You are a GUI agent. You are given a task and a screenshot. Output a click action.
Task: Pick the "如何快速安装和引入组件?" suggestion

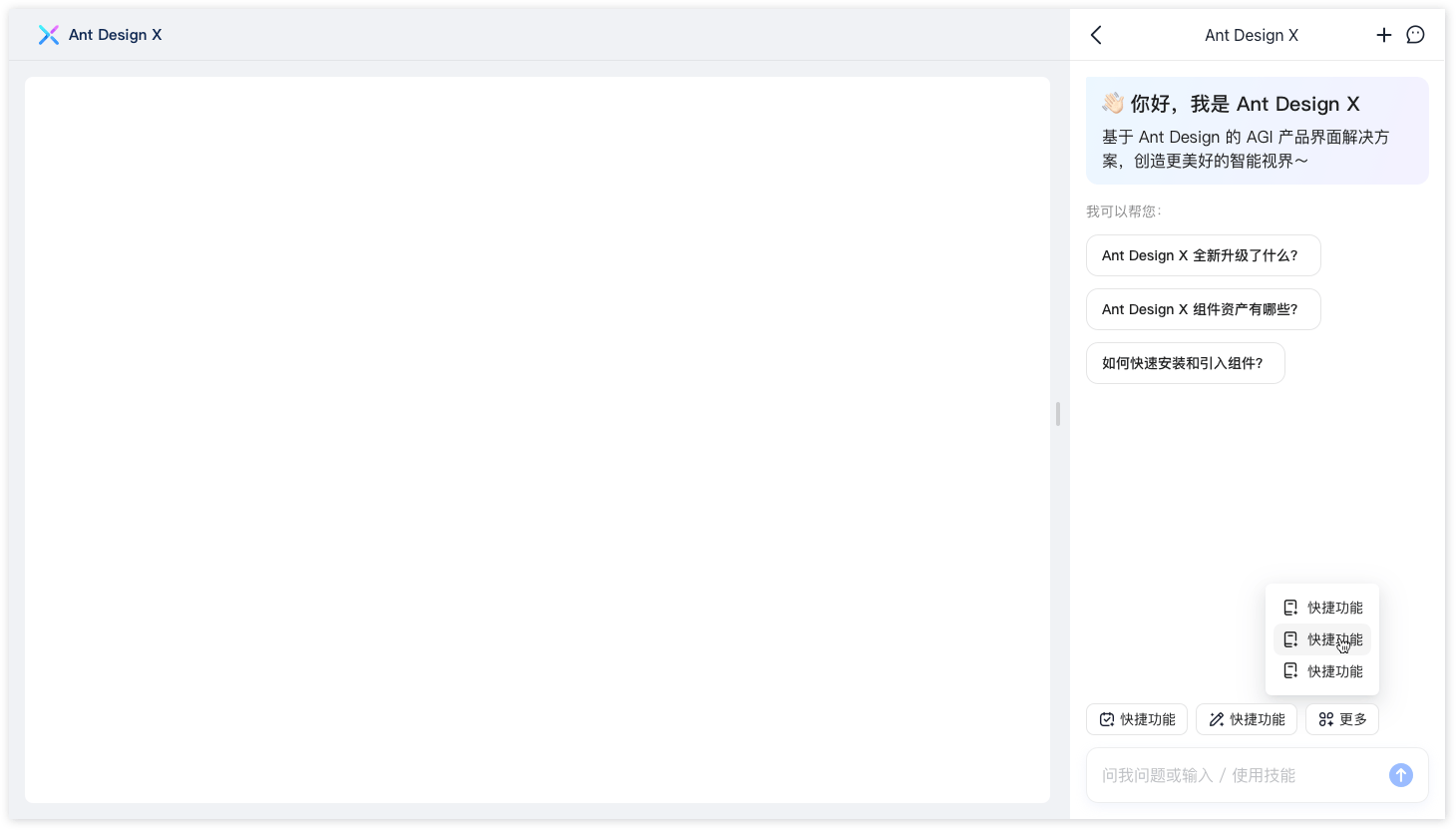pos(1186,363)
